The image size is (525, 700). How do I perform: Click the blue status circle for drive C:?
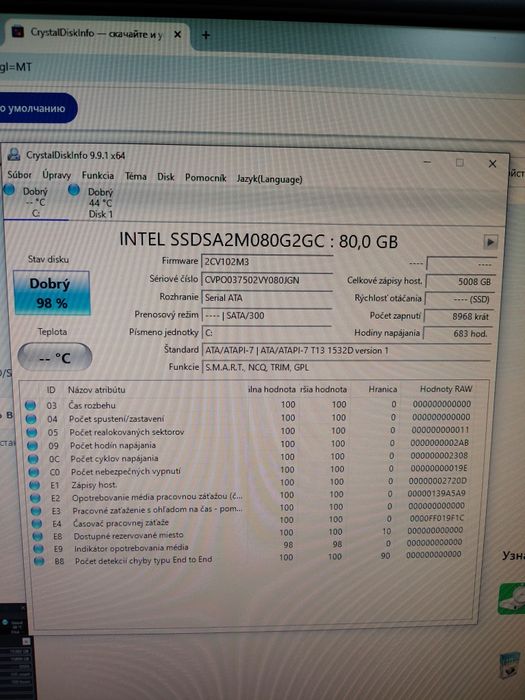pos(9,190)
